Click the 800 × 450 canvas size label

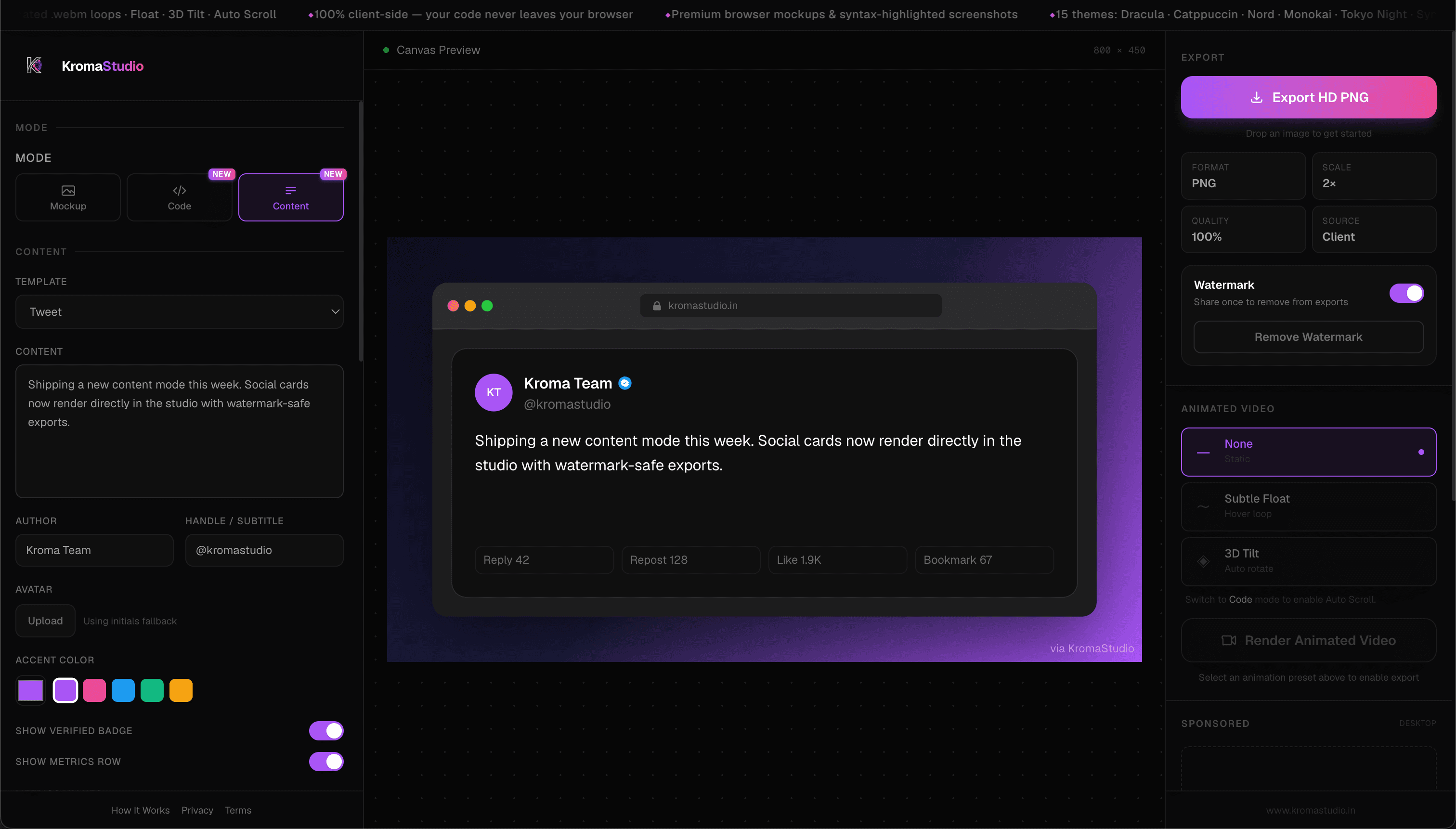pyautogui.click(x=1119, y=50)
